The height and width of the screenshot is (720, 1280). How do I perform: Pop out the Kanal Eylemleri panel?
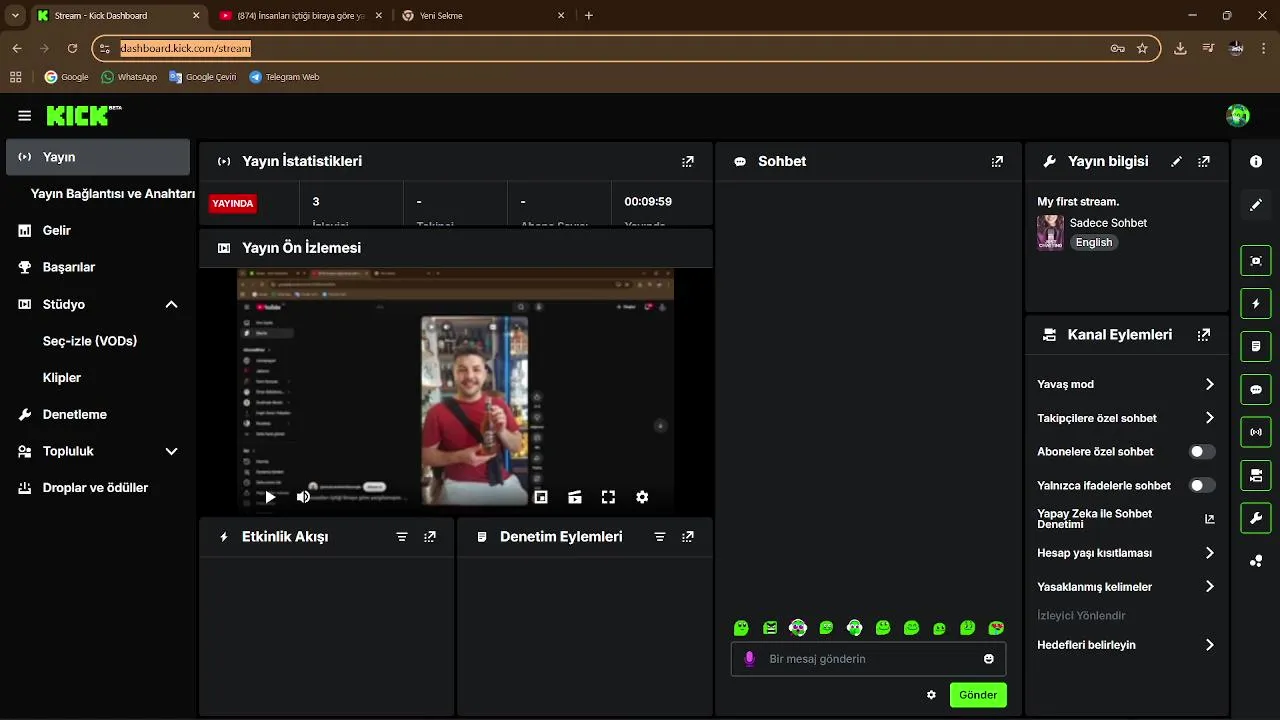coord(1204,336)
